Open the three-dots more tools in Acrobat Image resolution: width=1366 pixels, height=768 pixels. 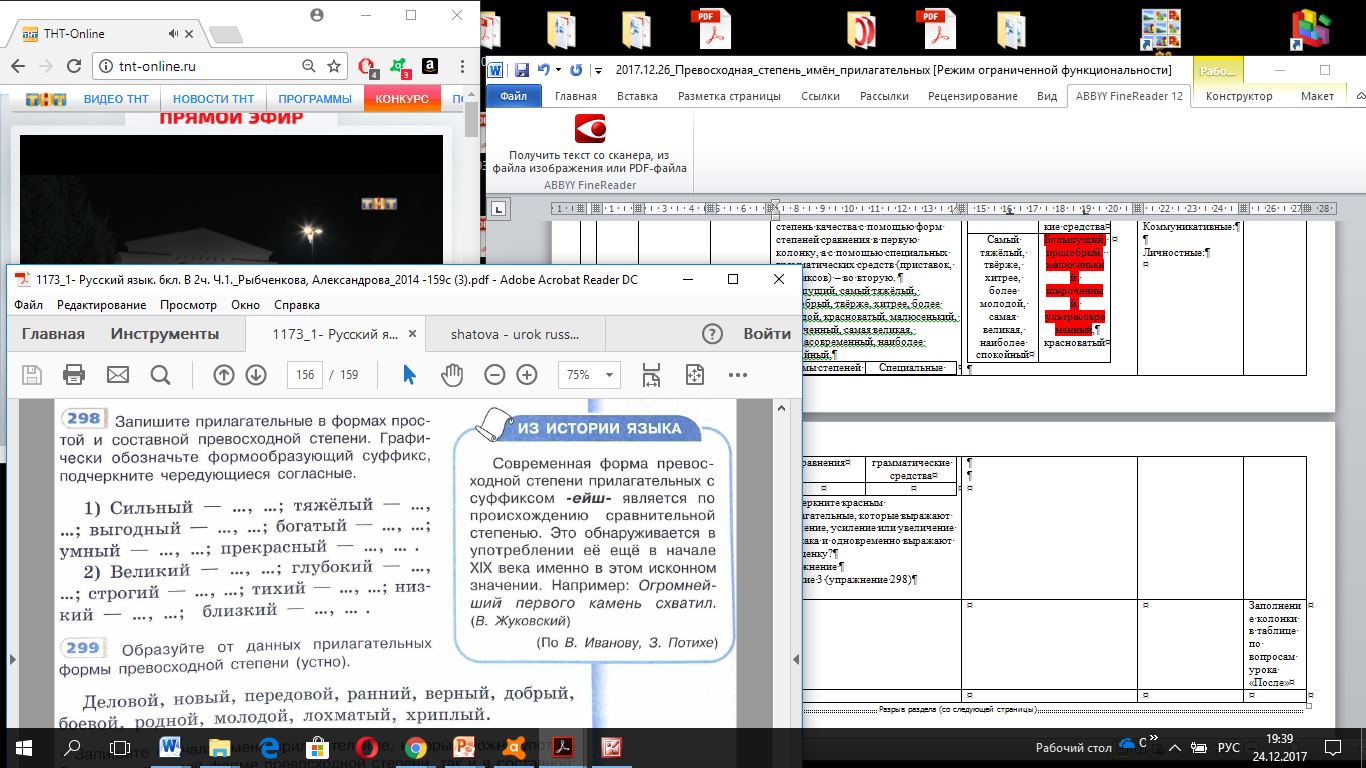(x=738, y=375)
